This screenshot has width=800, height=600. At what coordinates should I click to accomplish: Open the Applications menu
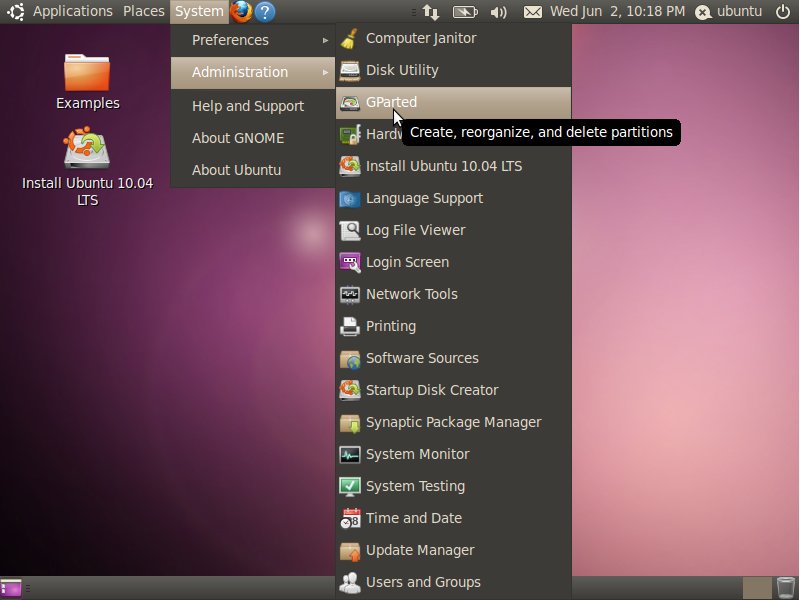point(72,11)
